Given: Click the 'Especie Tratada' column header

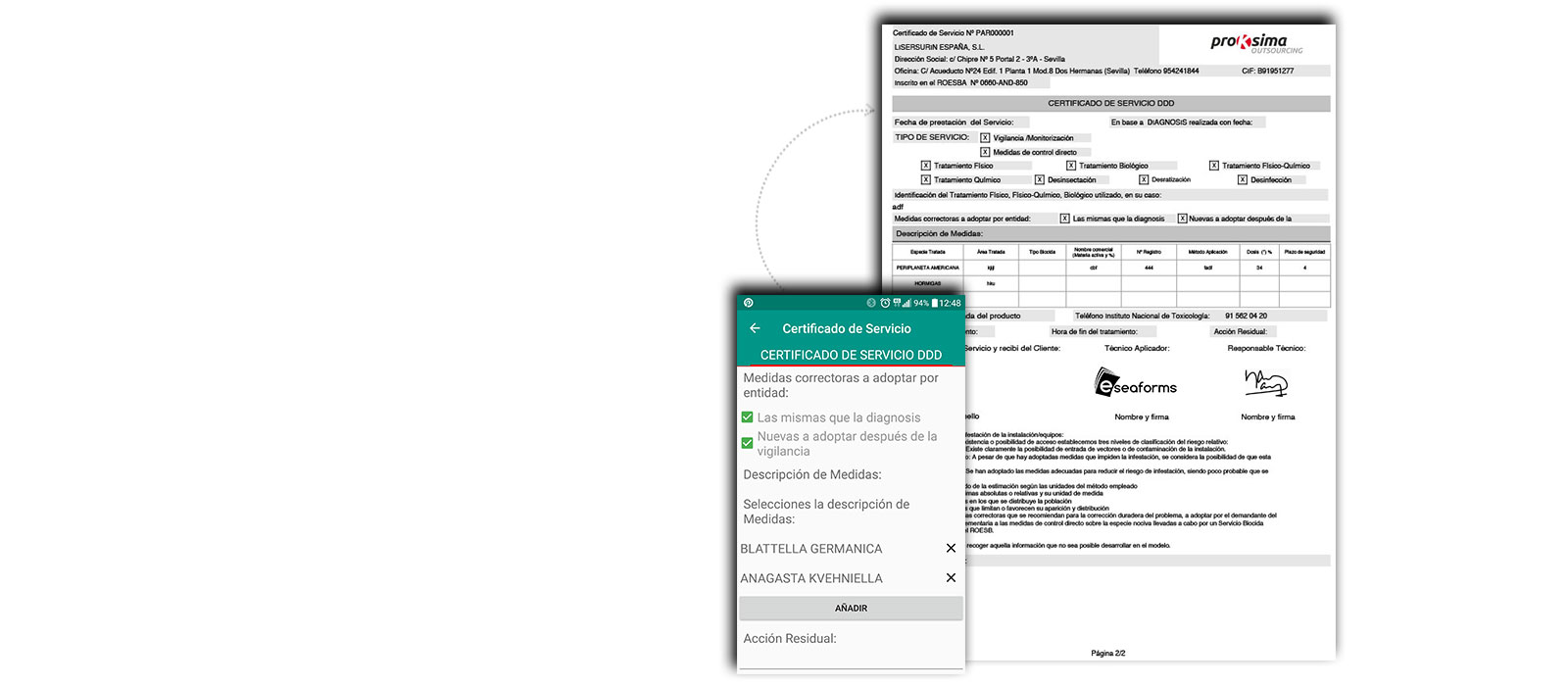Looking at the screenshot, I should click(x=927, y=252).
